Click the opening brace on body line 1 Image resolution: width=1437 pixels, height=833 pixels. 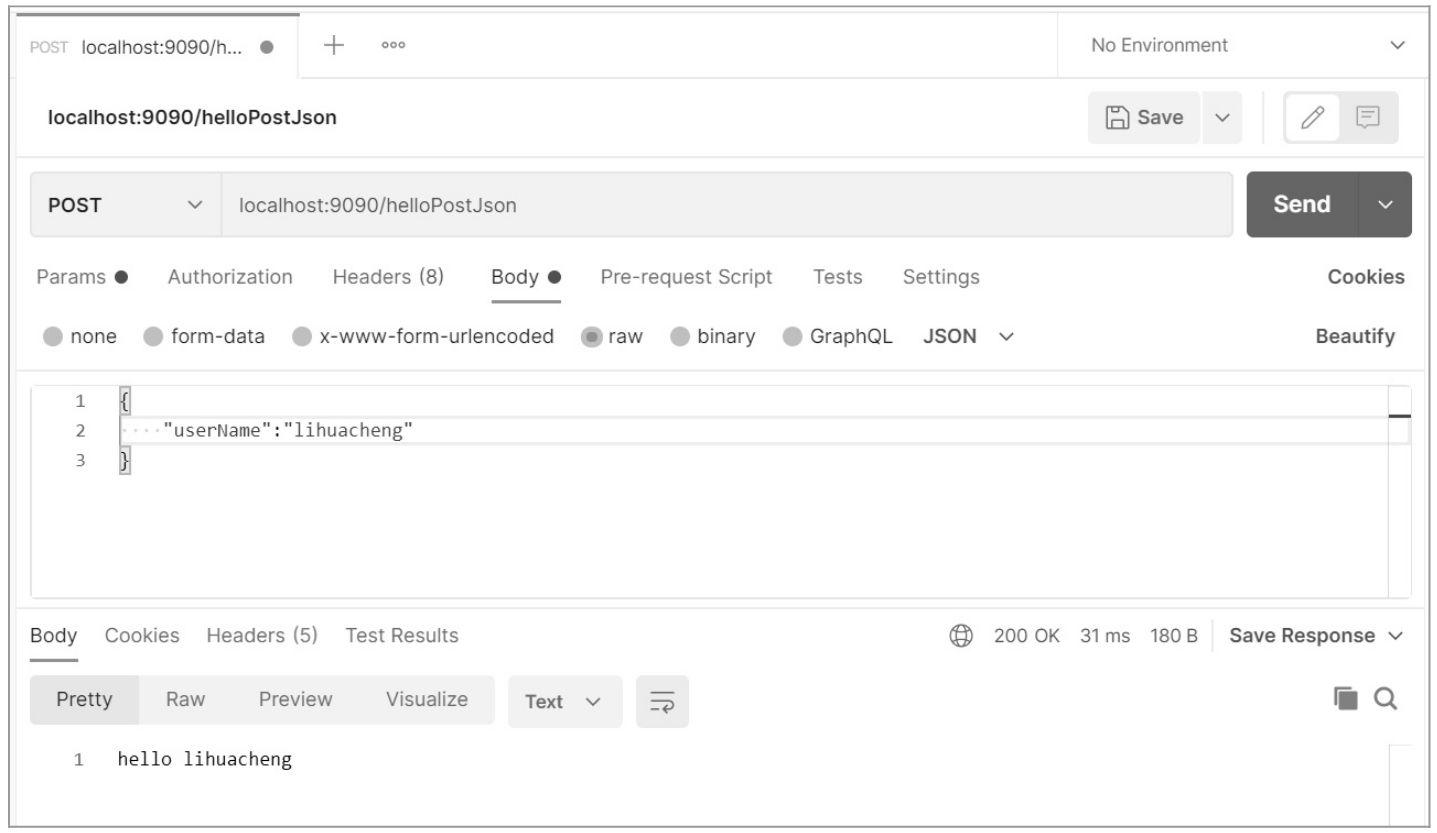125,402
